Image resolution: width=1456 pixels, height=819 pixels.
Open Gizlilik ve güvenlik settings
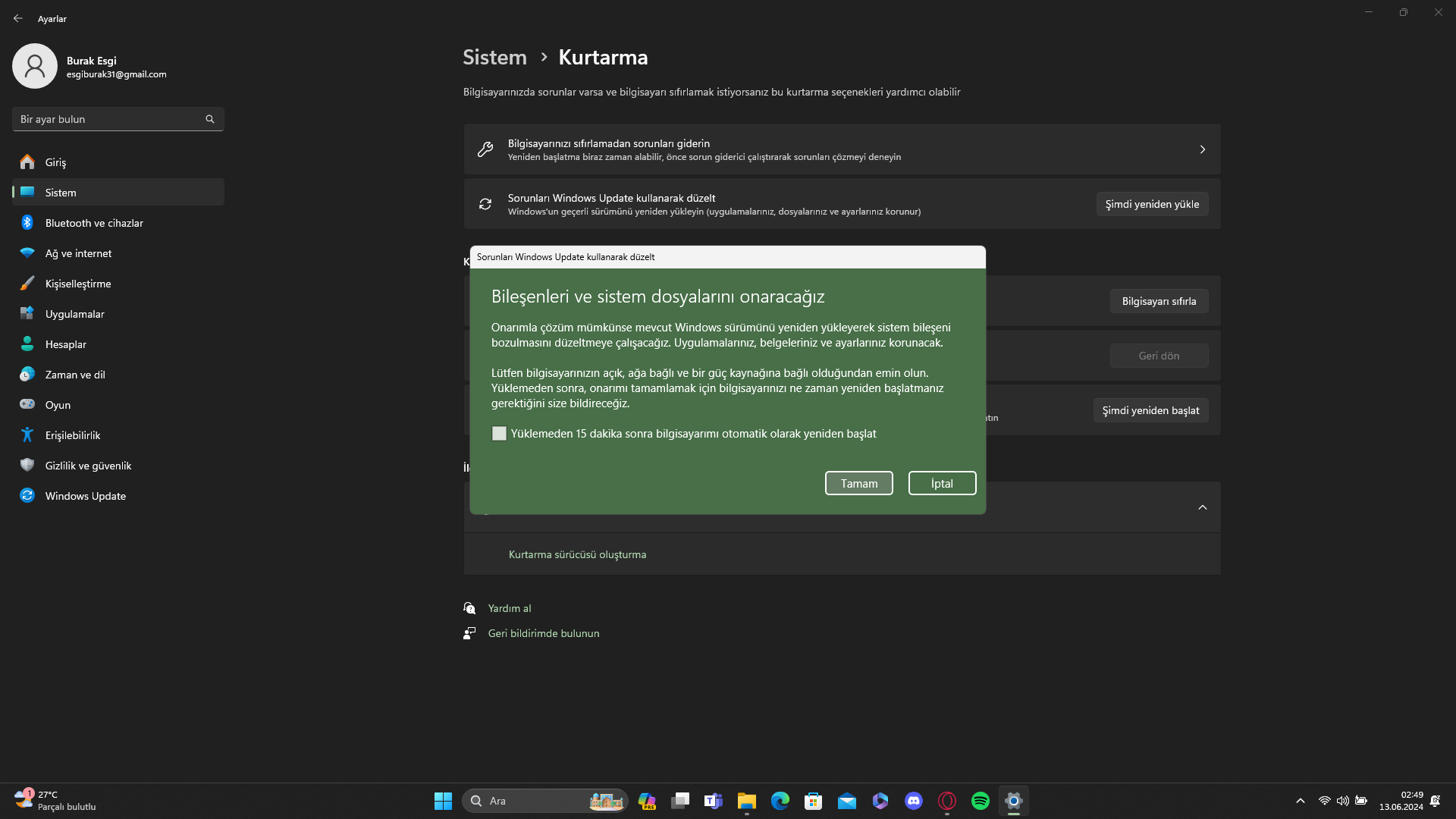point(88,466)
